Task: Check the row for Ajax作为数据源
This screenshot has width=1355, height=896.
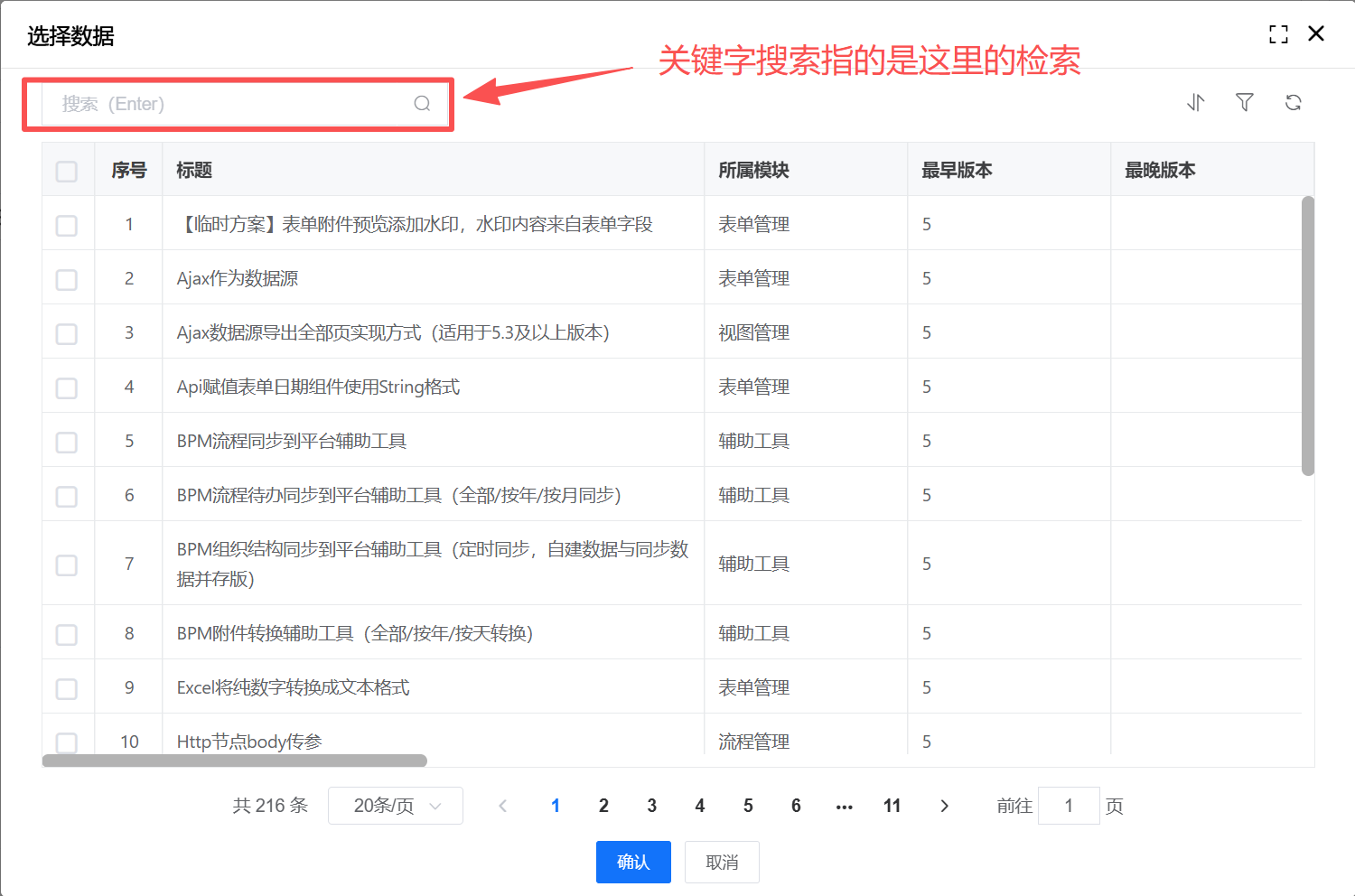Action: (x=67, y=279)
